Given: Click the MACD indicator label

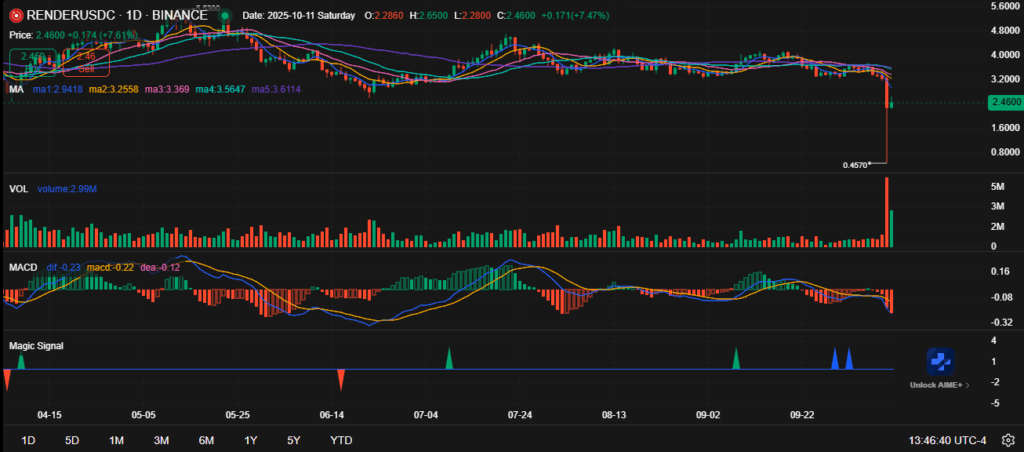Looking at the screenshot, I should click(x=21, y=268).
